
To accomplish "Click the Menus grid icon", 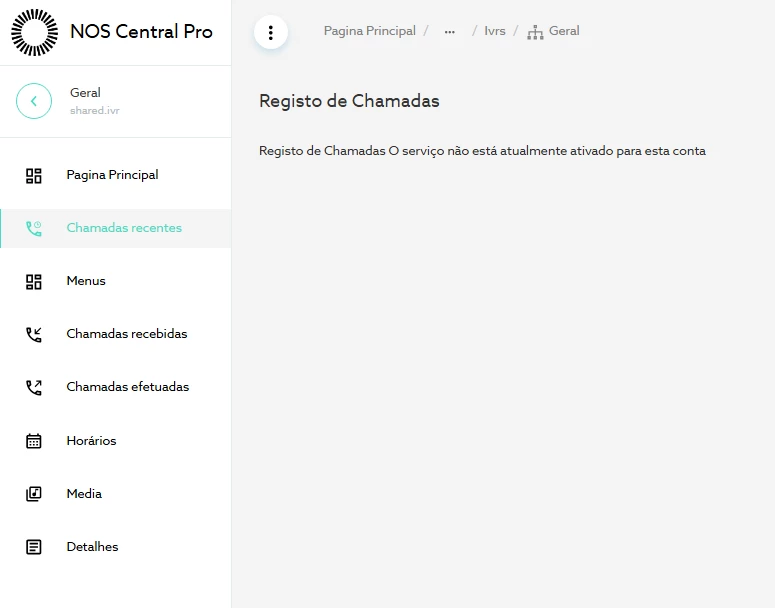I will [x=34, y=282].
